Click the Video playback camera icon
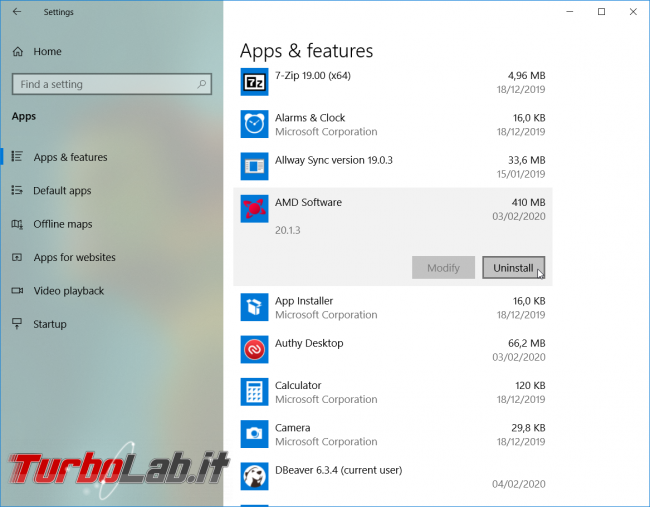This screenshot has height=507, width=650. point(17,291)
